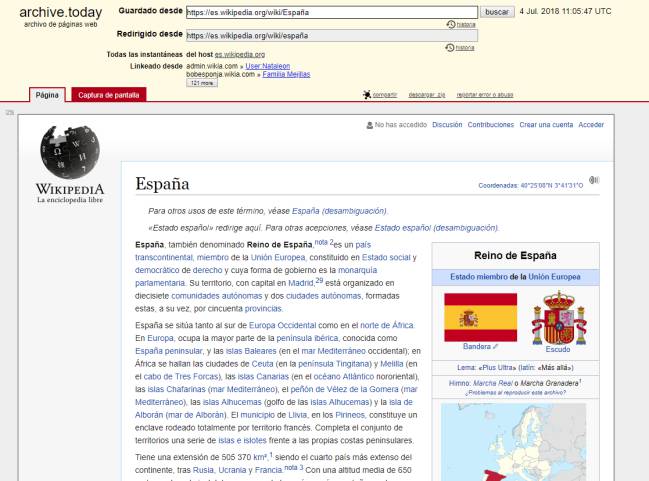Open the España peninsular link
Screen dimensions: 649x481
168,351
